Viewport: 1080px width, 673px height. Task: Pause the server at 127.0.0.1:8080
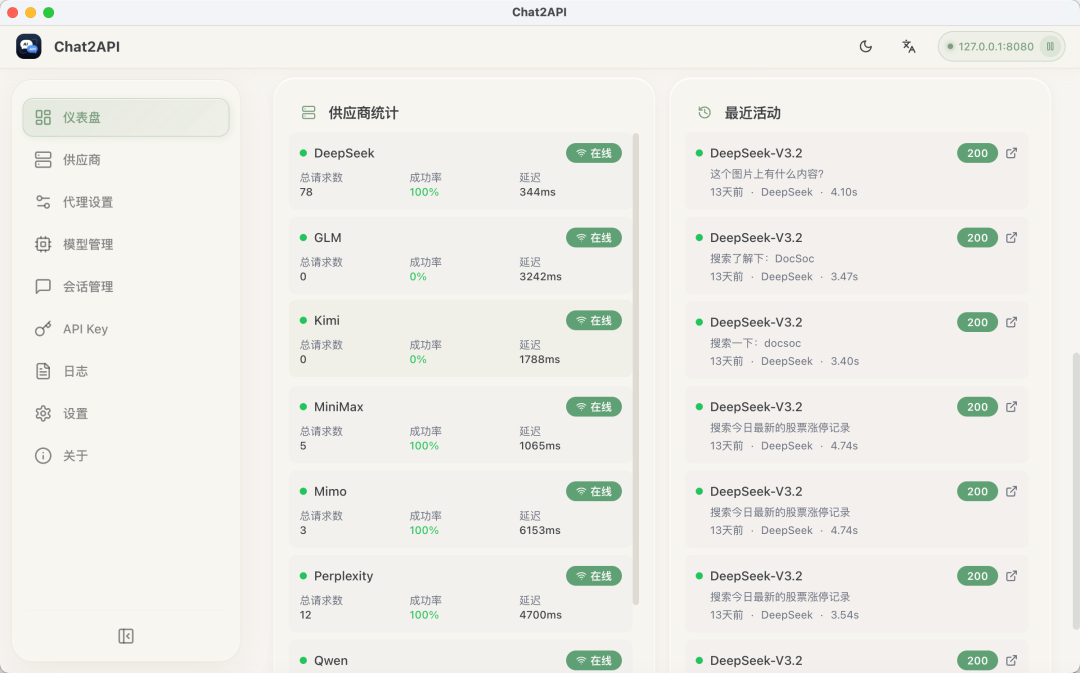click(1050, 46)
